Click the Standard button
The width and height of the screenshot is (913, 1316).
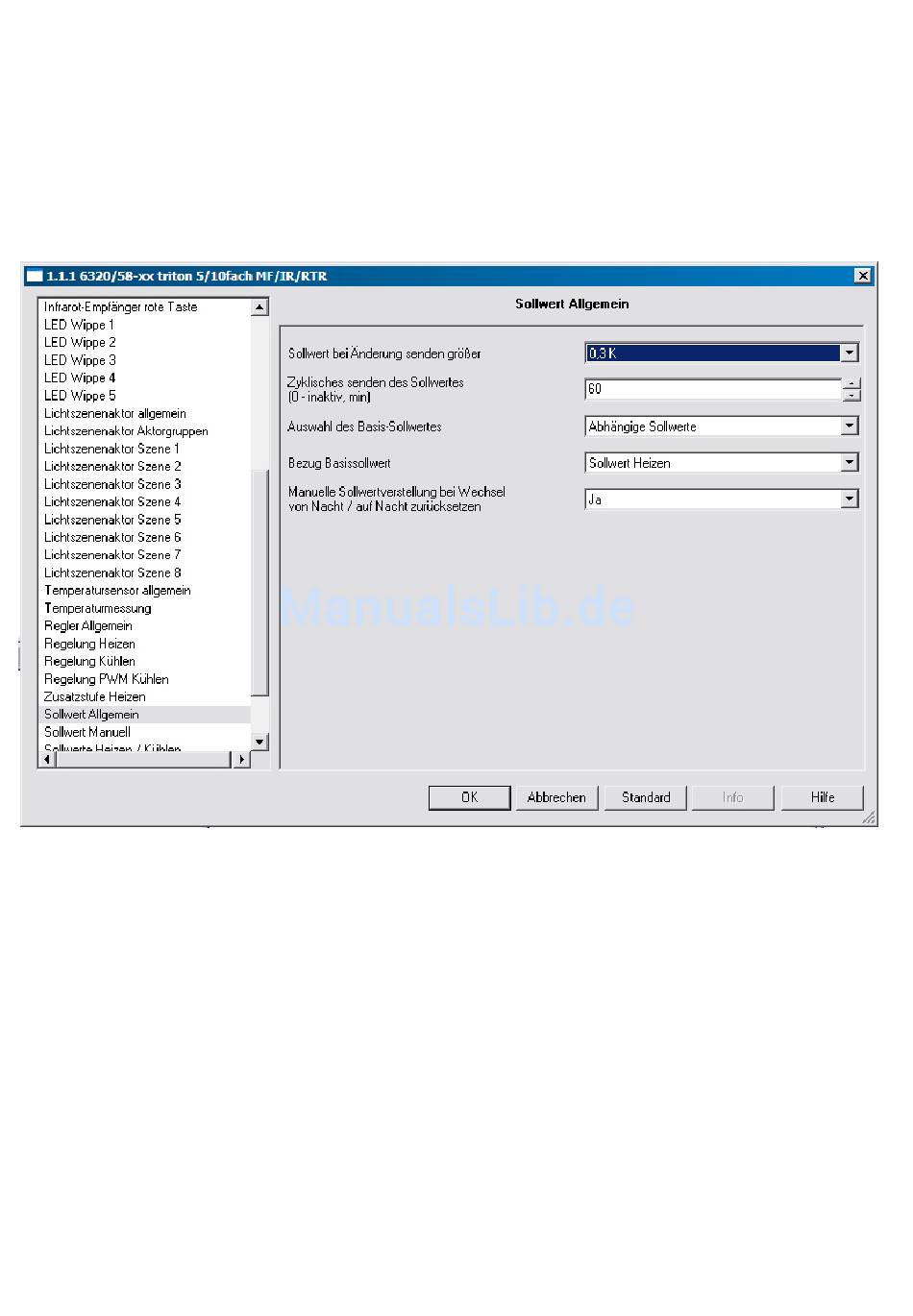click(646, 797)
